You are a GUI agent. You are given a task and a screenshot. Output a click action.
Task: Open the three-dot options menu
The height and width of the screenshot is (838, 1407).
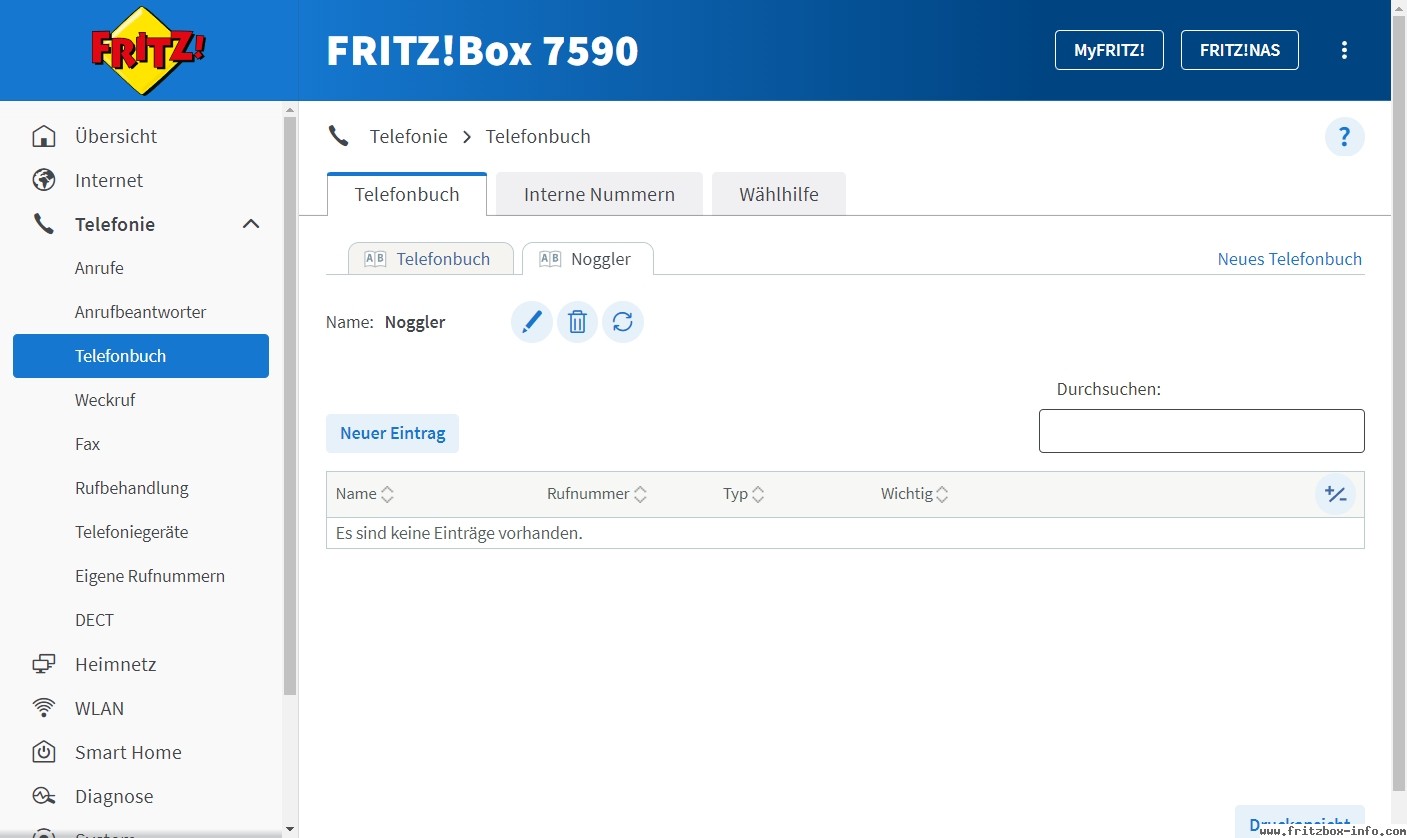1344,50
